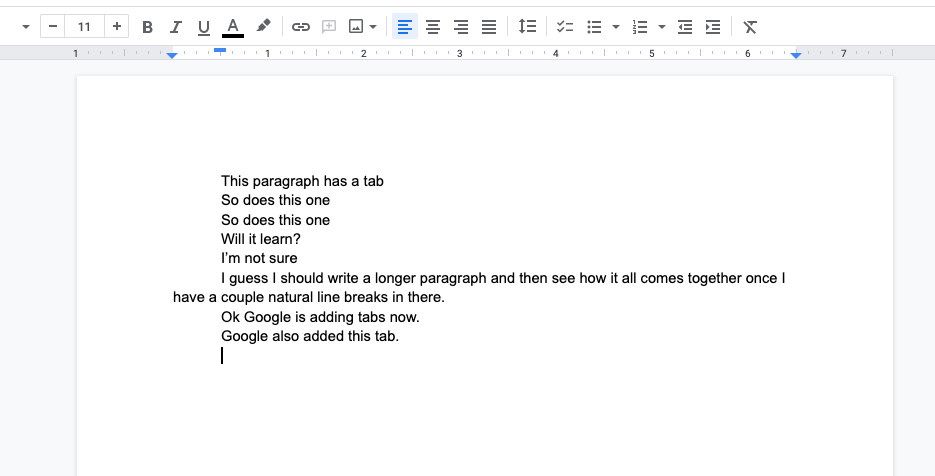Click the line starting "I guess I should write"
935x476 pixels.
tap(503, 278)
